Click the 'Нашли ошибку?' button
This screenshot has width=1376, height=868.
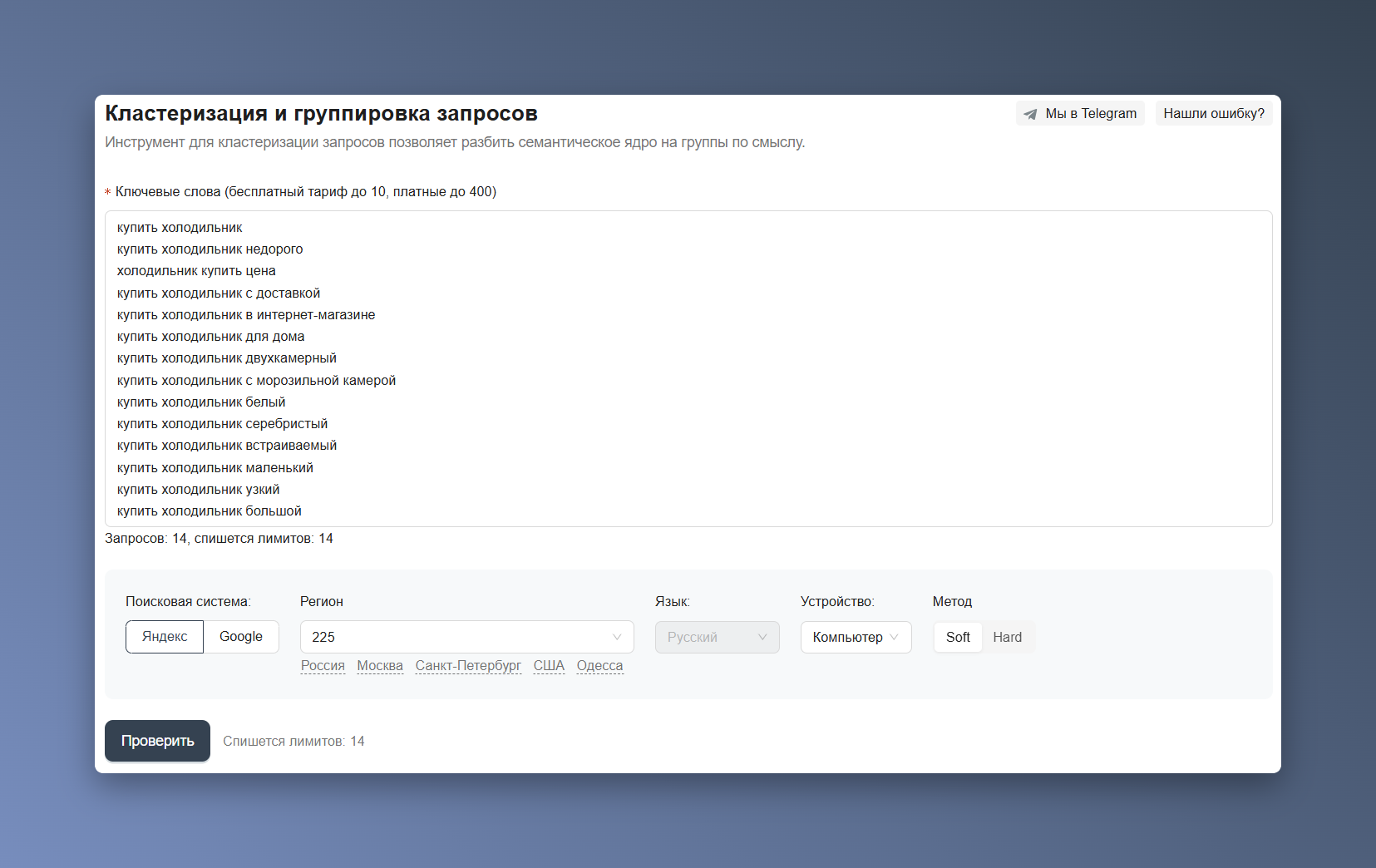pos(1214,114)
